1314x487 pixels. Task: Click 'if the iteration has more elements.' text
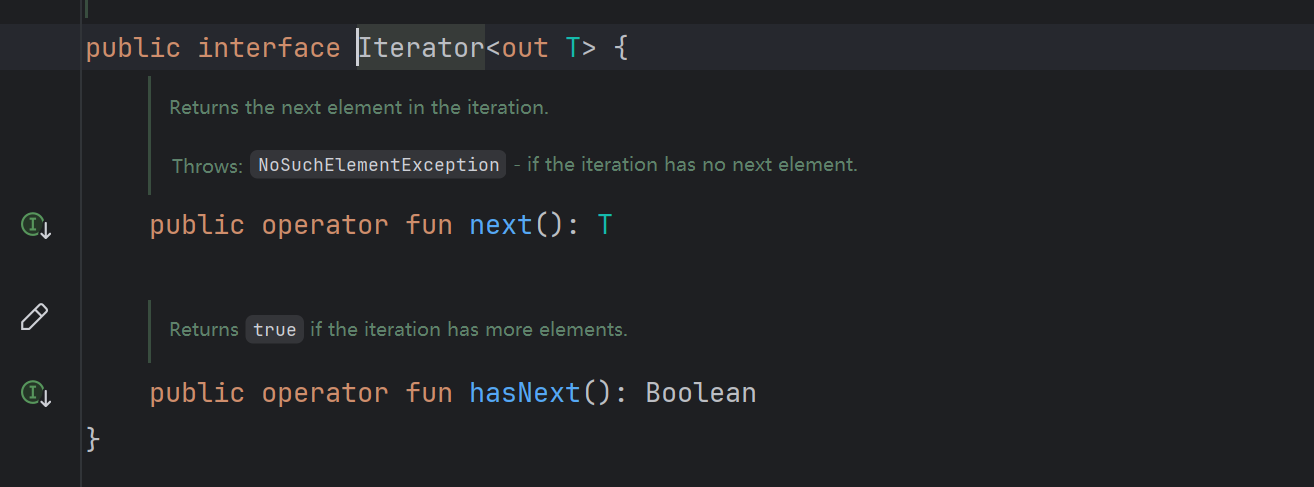tap(469, 329)
